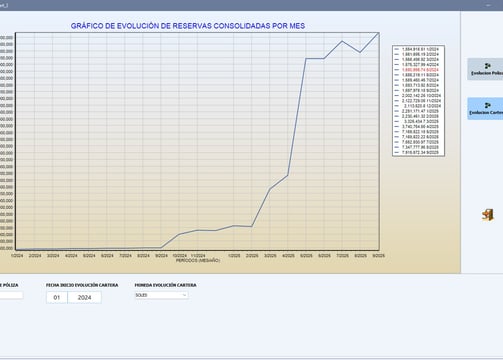Select the 12/2024 legend entry
Viewport: 503px width, 360px height.
418,106
